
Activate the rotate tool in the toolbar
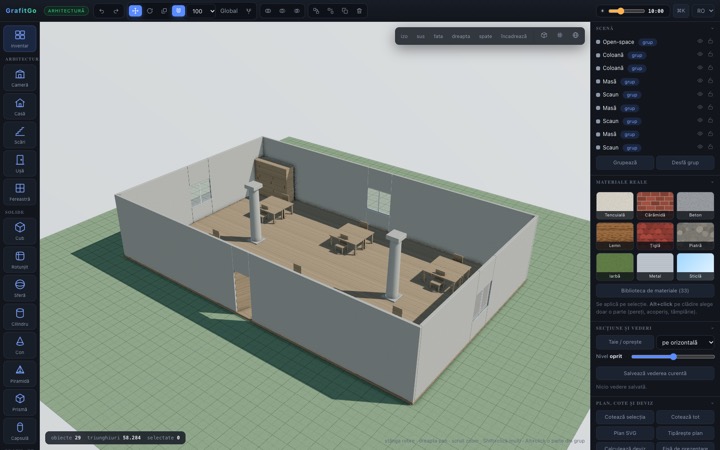(150, 11)
